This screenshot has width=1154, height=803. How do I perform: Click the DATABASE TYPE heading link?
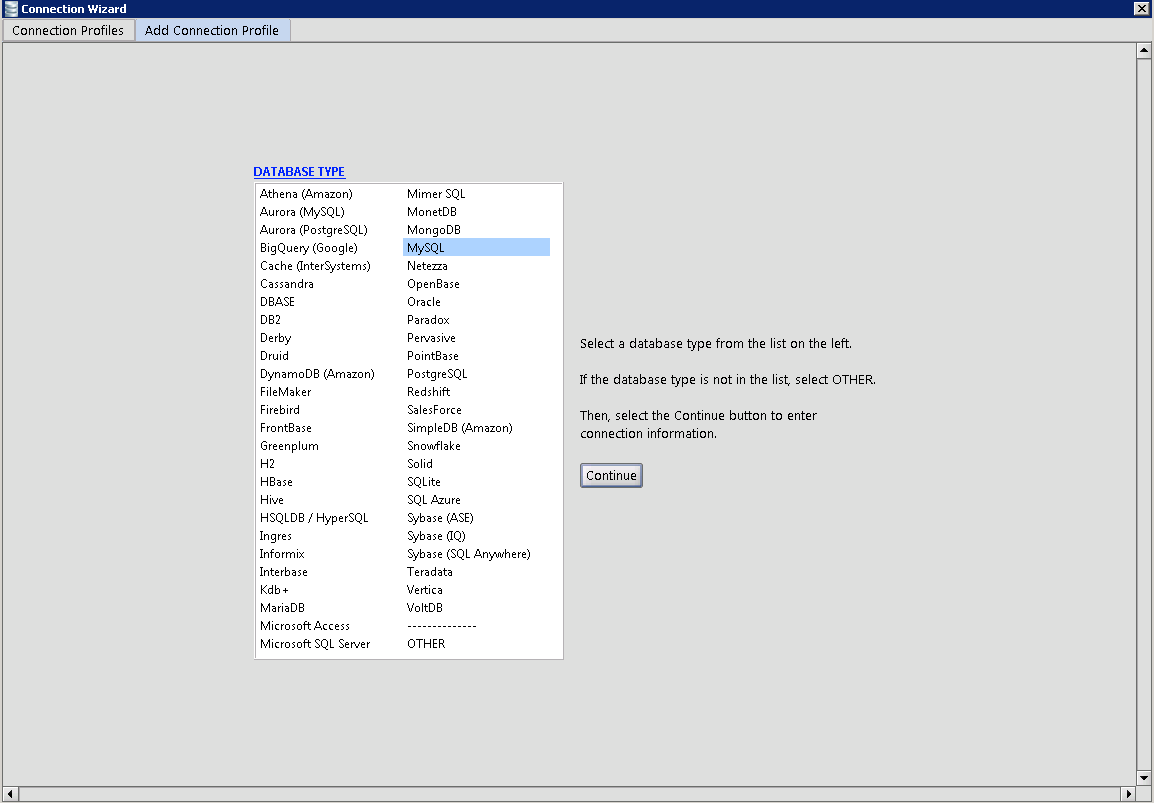[x=299, y=171]
